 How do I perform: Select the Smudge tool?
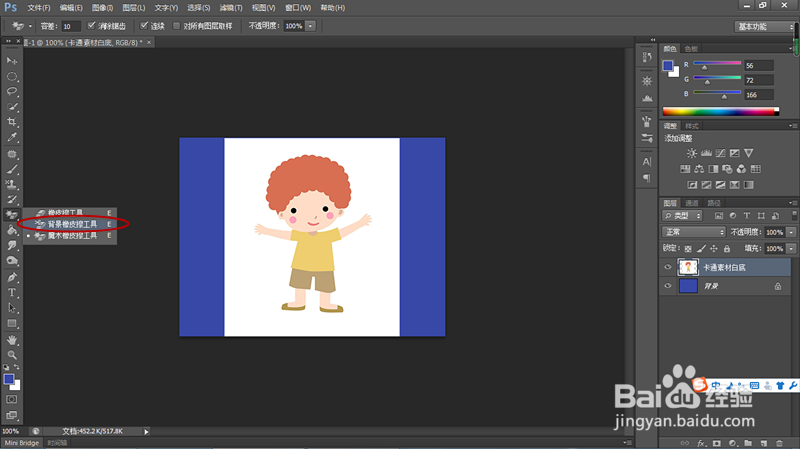12,246
